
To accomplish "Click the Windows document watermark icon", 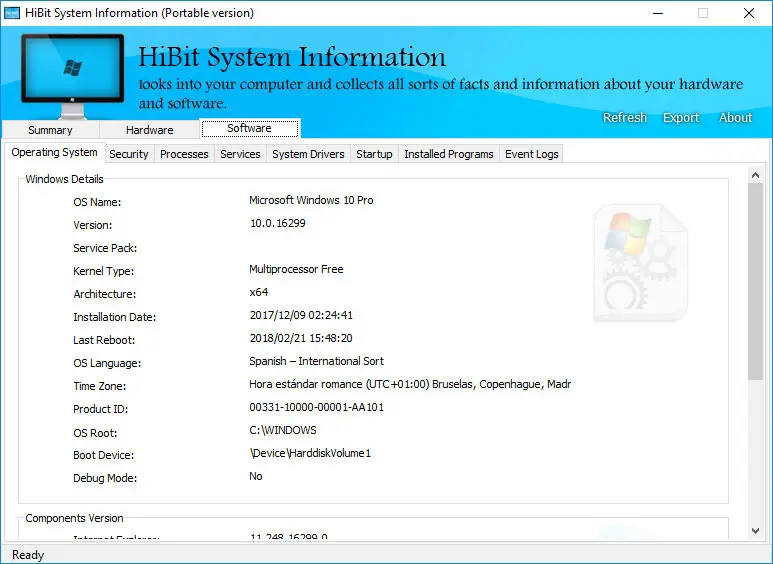I will pos(641,264).
